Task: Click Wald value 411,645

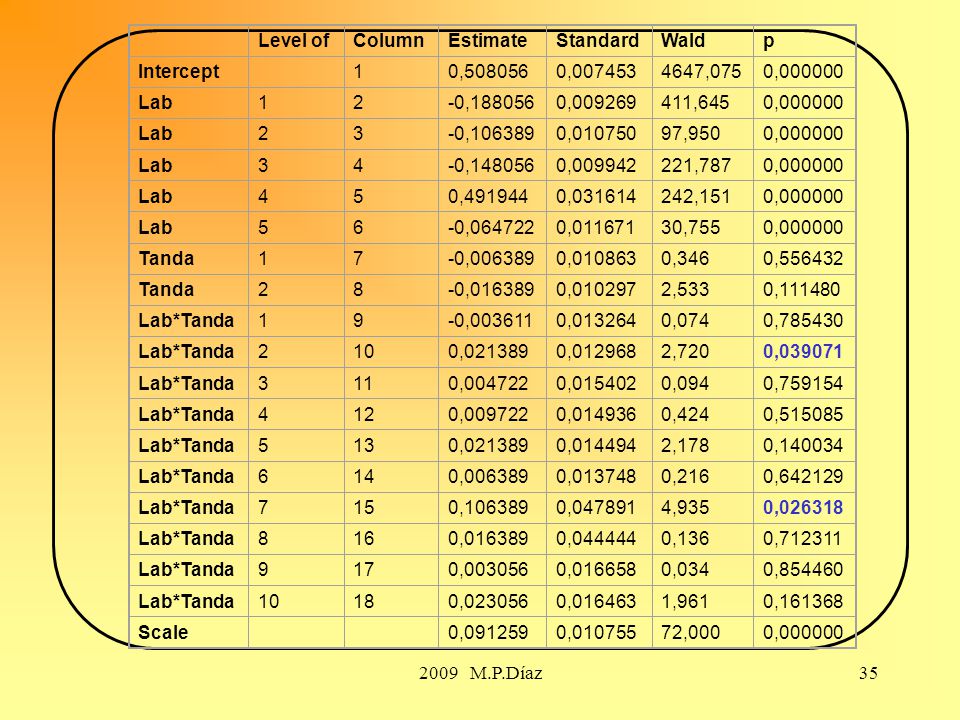Action: tap(695, 102)
